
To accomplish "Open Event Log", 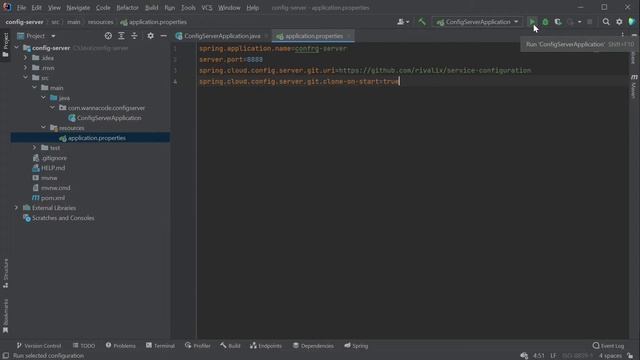I will point(608,346).
